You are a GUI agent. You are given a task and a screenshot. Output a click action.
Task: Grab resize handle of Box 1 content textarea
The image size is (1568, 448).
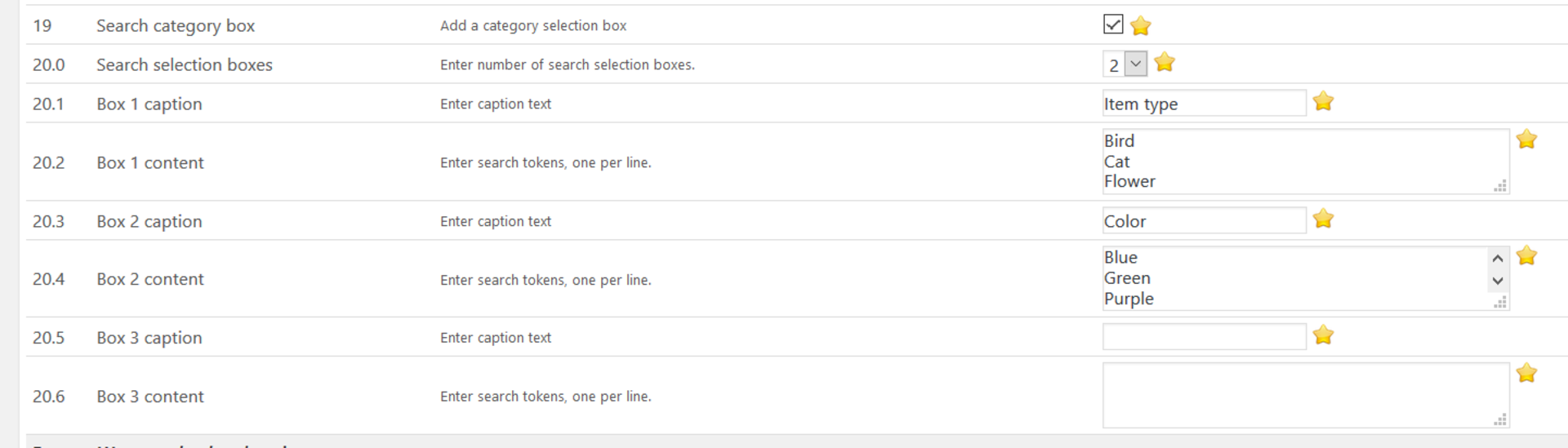pyautogui.click(x=1500, y=186)
